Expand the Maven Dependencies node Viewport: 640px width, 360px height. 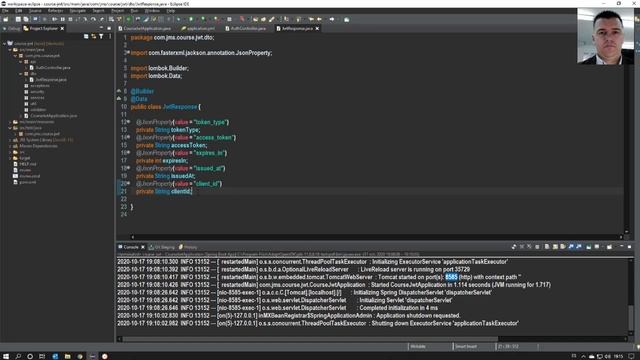[x=10, y=146]
